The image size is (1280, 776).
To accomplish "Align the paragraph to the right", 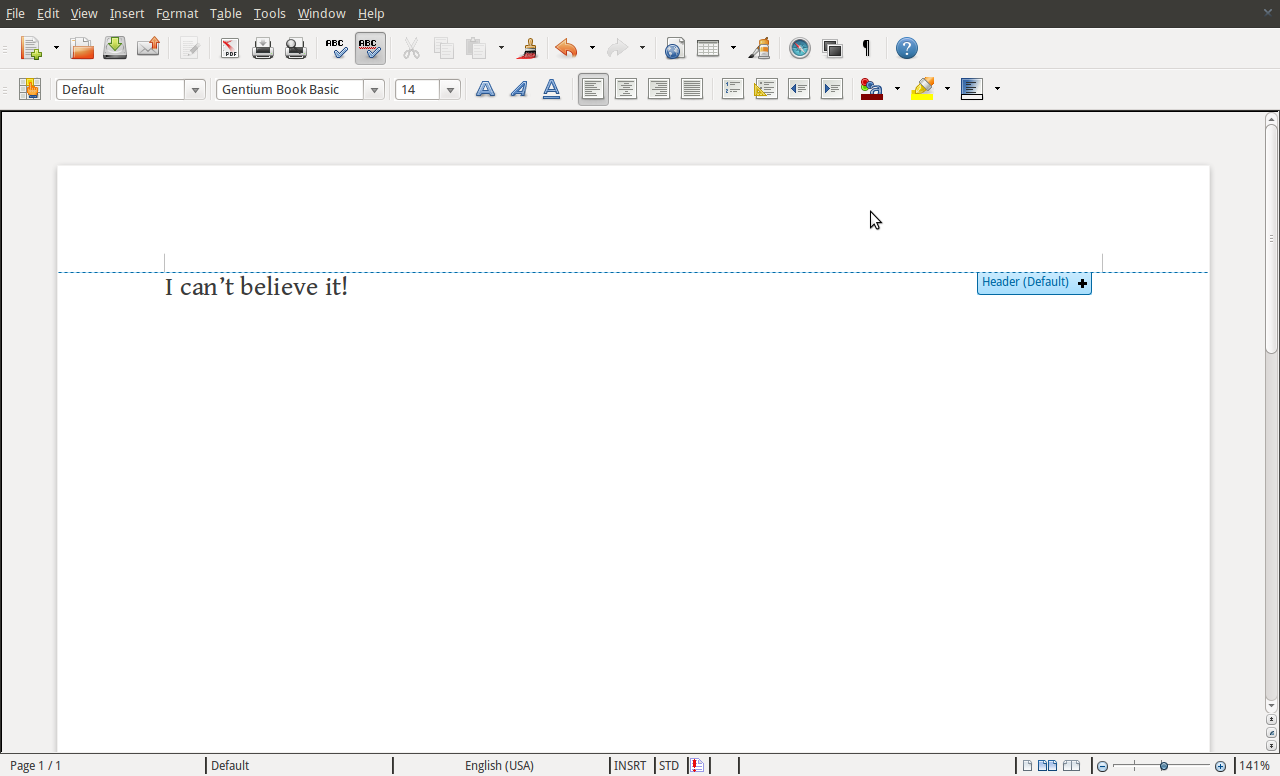I will tap(659, 89).
